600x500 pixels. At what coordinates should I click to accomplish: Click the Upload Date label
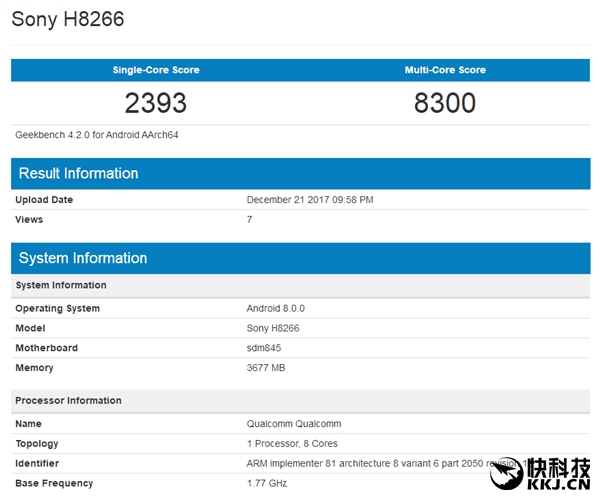(x=44, y=200)
